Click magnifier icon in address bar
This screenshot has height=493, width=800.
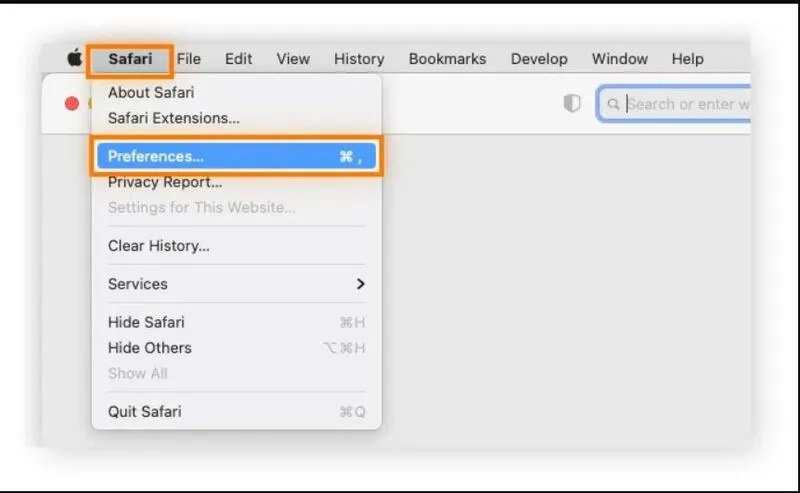[x=613, y=105]
